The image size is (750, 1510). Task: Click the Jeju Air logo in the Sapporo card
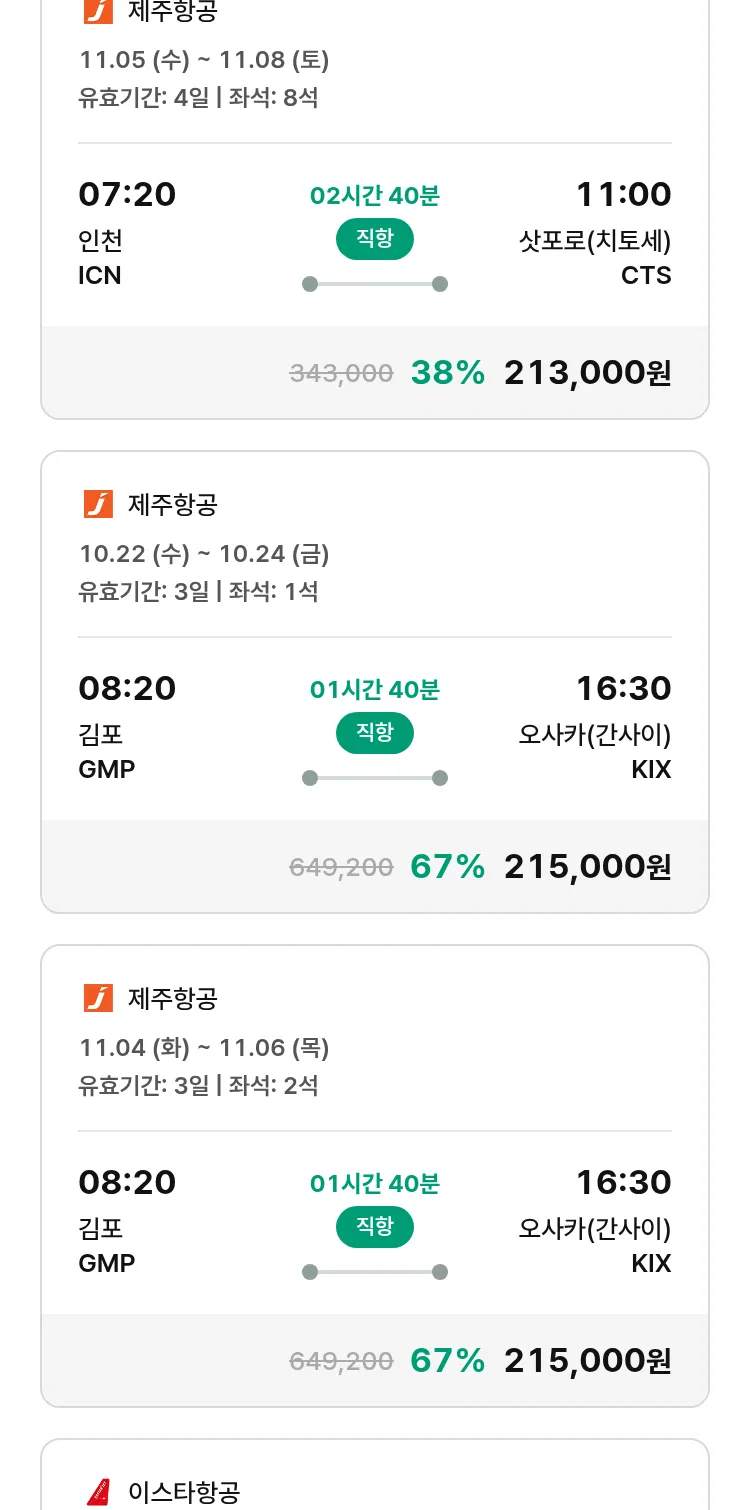pyautogui.click(x=98, y=11)
